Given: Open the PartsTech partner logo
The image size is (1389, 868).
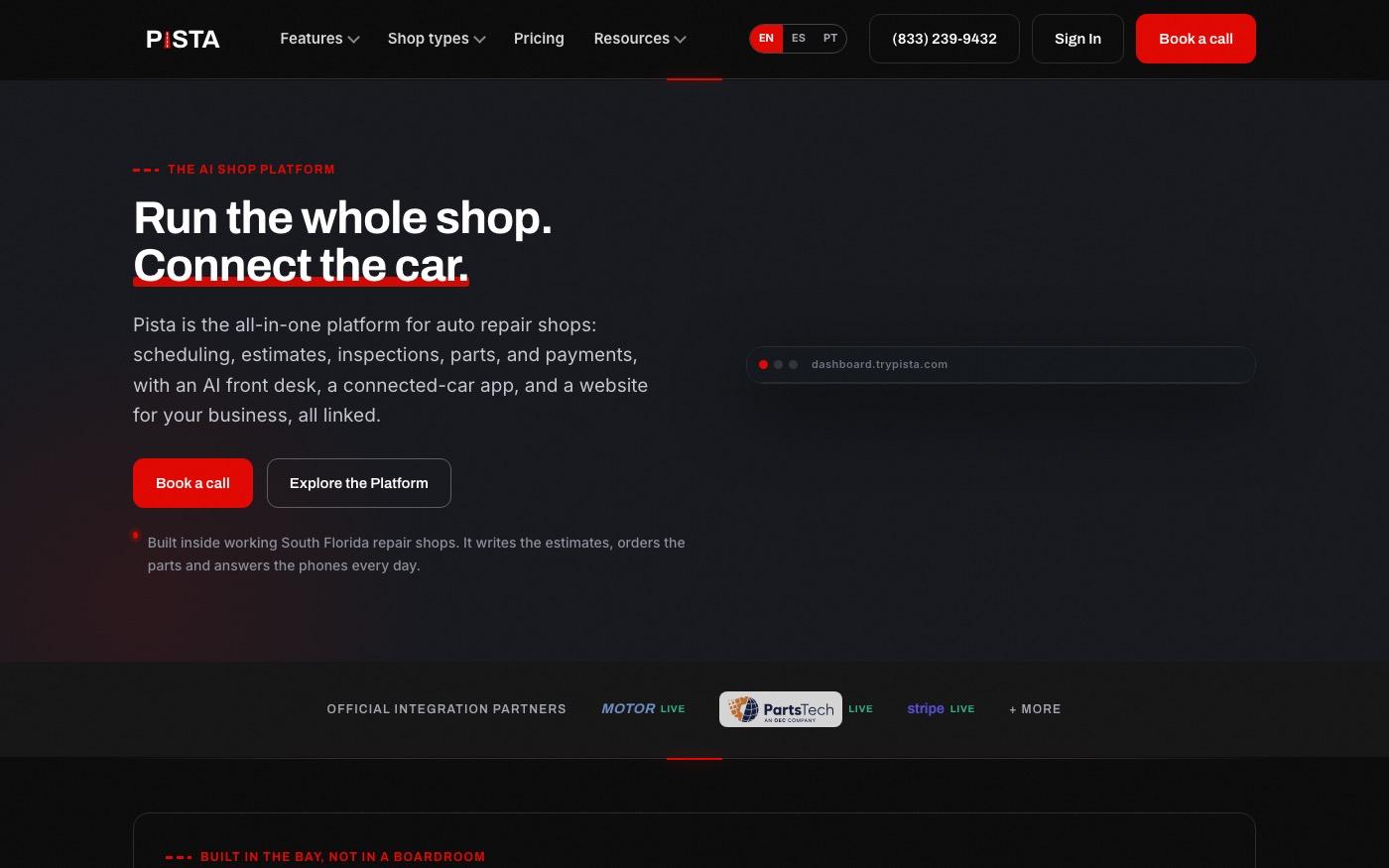Looking at the screenshot, I should (x=781, y=709).
